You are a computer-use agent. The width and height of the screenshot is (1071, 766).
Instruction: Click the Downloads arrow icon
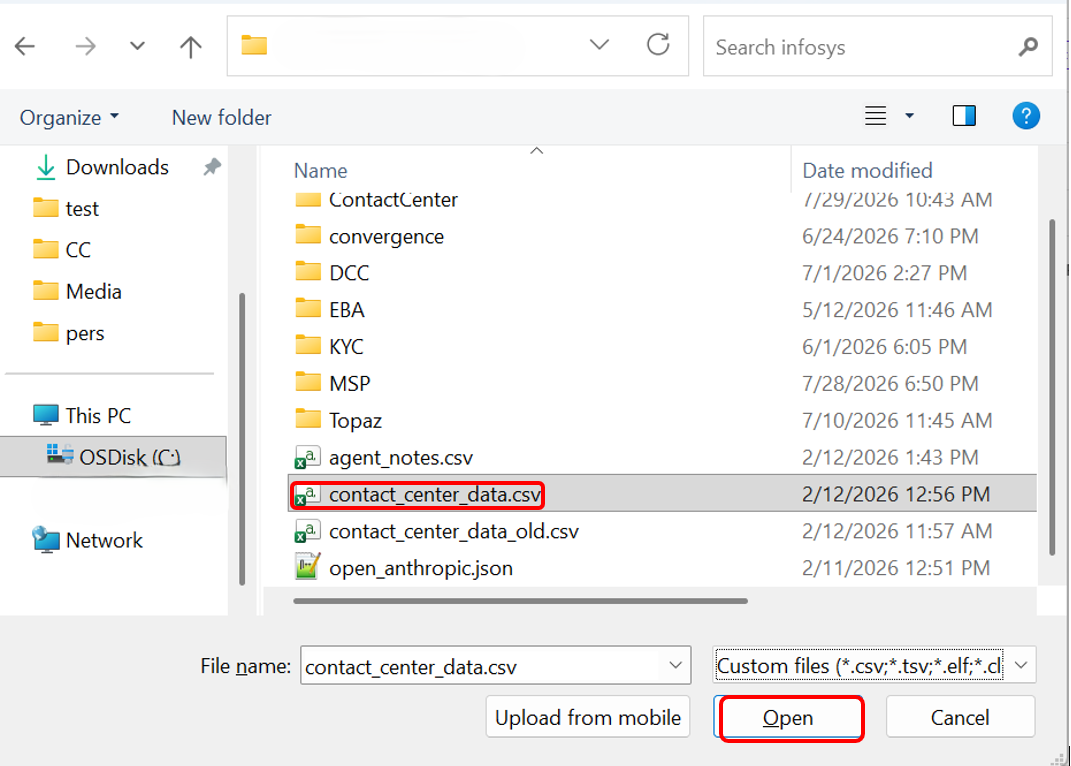(46, 167)
